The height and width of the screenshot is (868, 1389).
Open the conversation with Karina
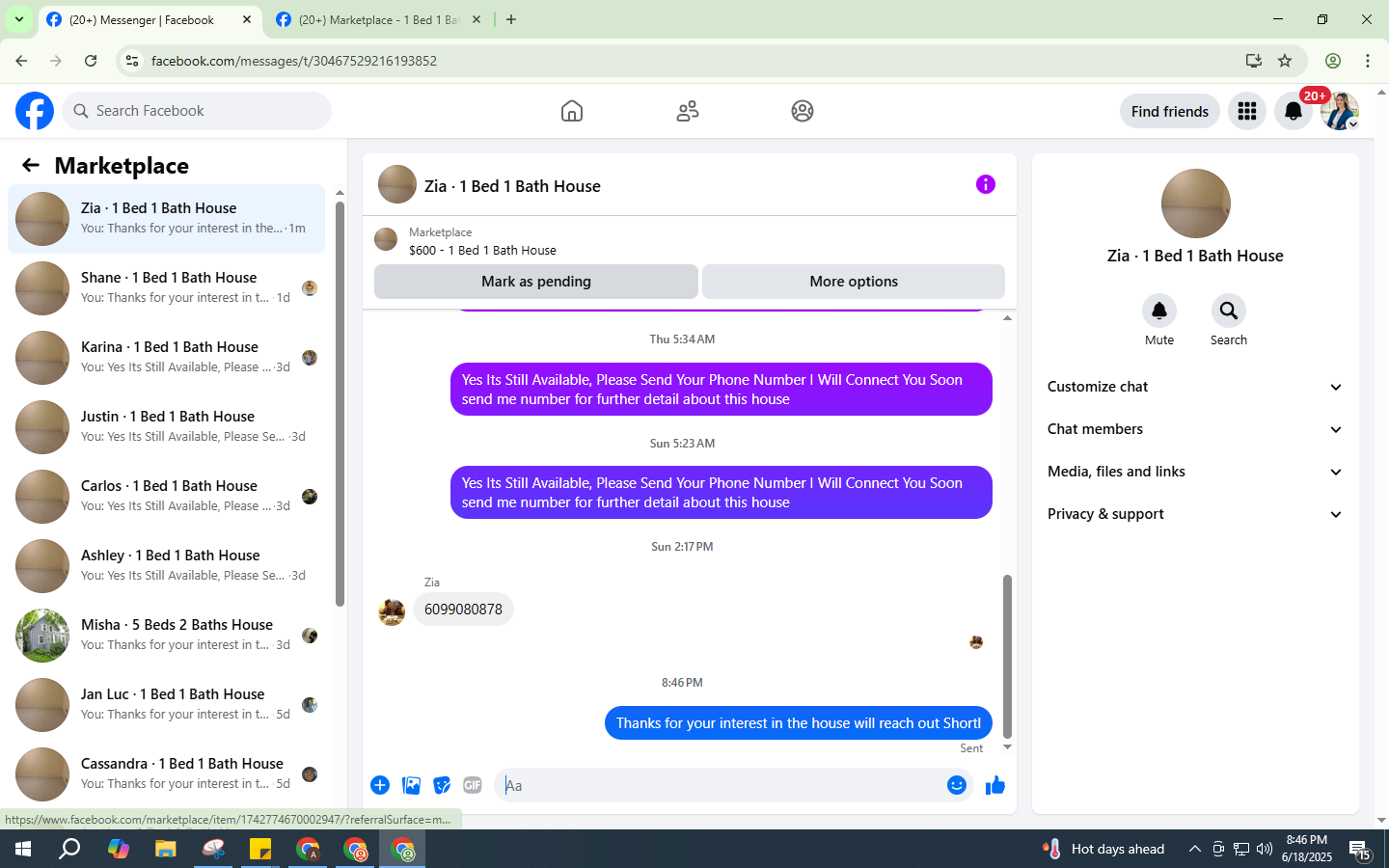click(166, 358)
